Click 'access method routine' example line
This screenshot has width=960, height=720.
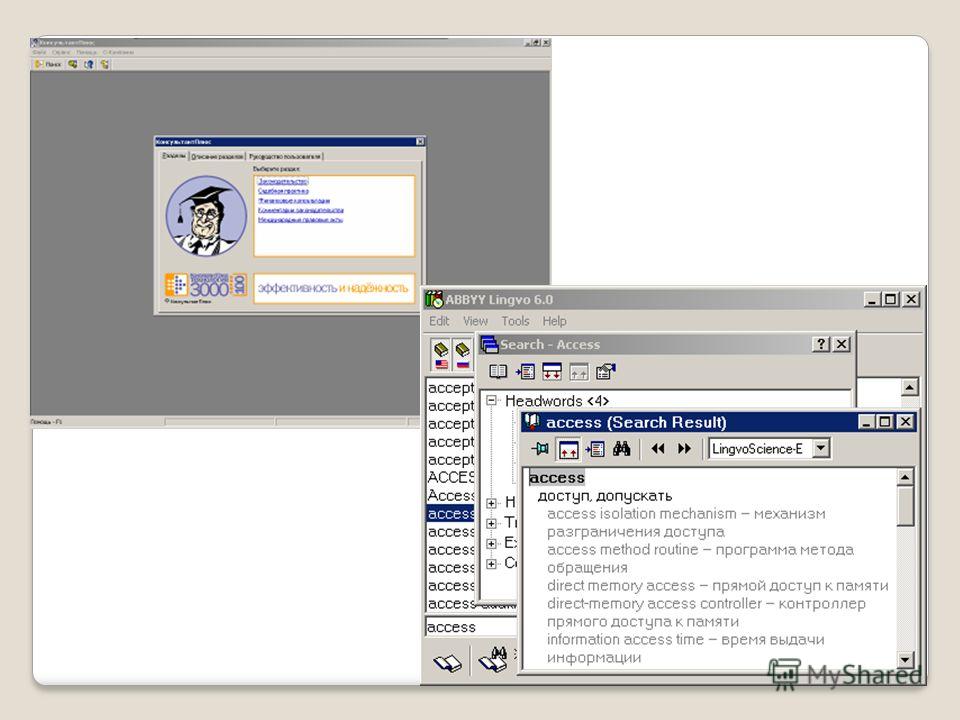coord(700,558)
